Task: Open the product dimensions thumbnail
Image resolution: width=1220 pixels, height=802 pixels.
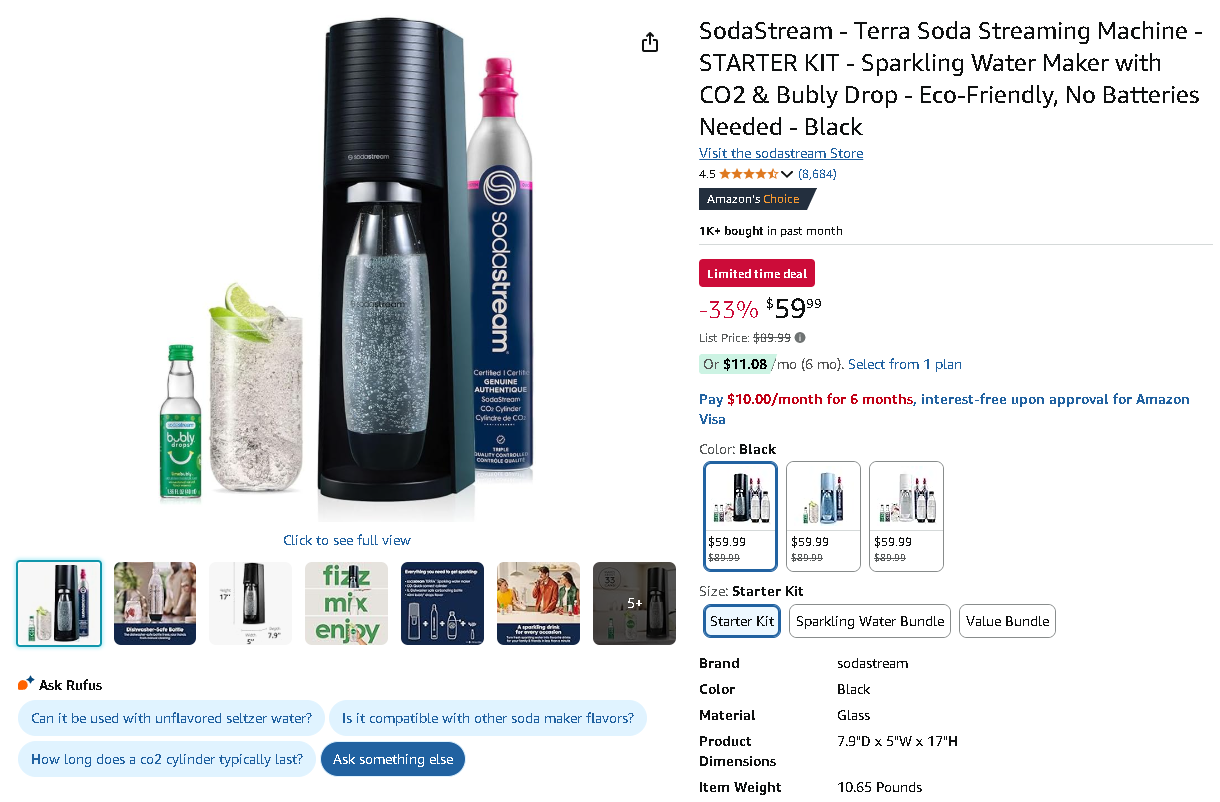Action: [250, 603]
